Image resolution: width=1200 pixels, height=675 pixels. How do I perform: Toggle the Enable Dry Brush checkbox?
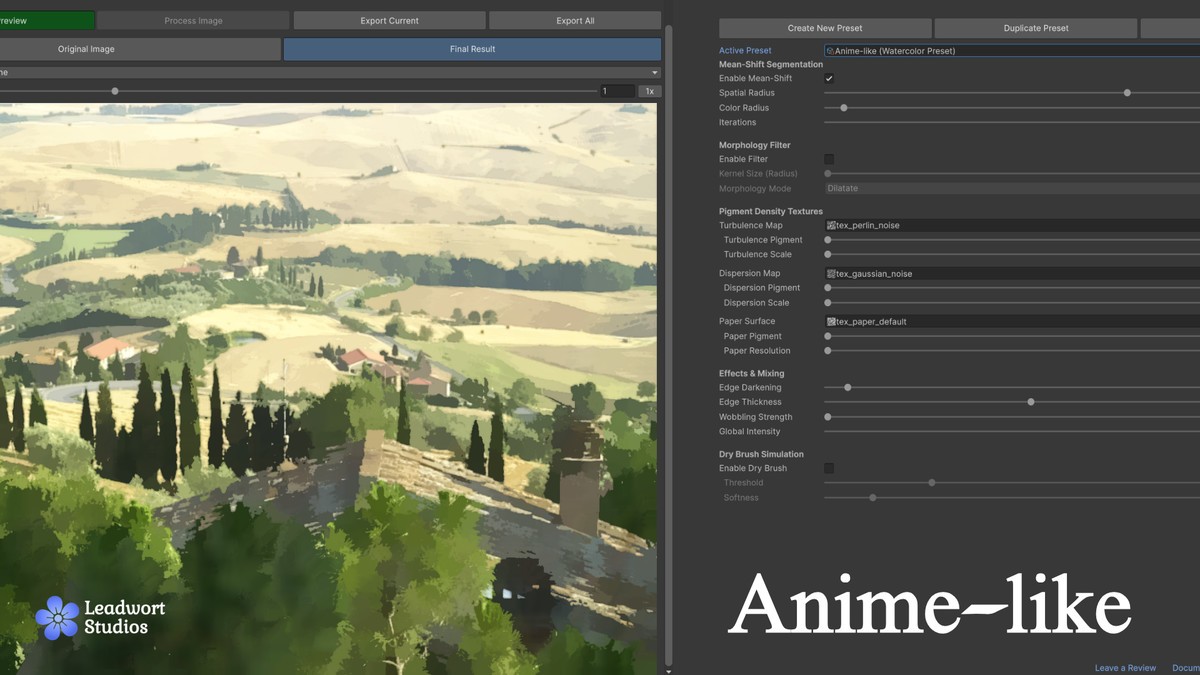tap(829, 468)
